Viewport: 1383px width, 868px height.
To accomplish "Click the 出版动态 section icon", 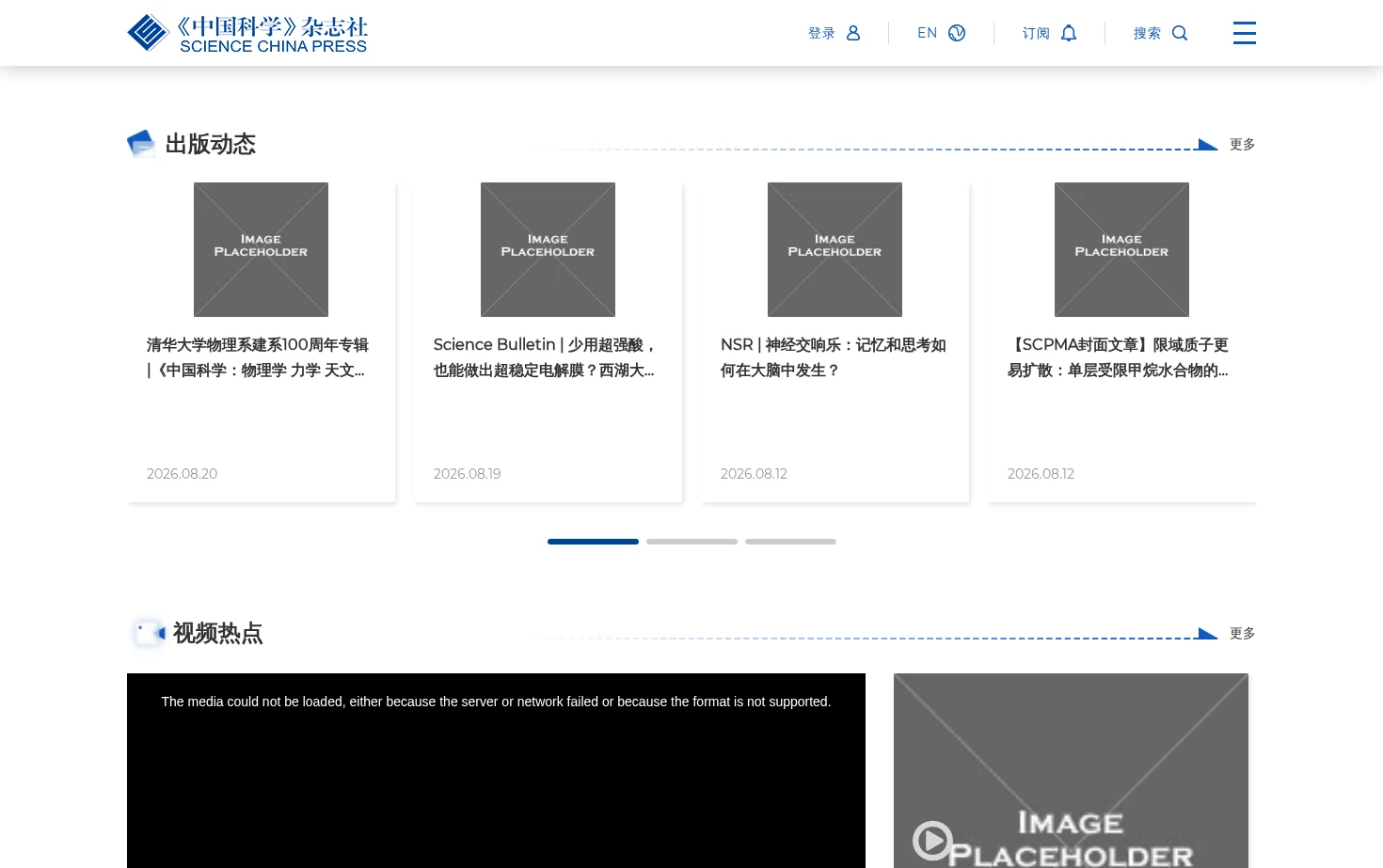I will coord(141,143).
